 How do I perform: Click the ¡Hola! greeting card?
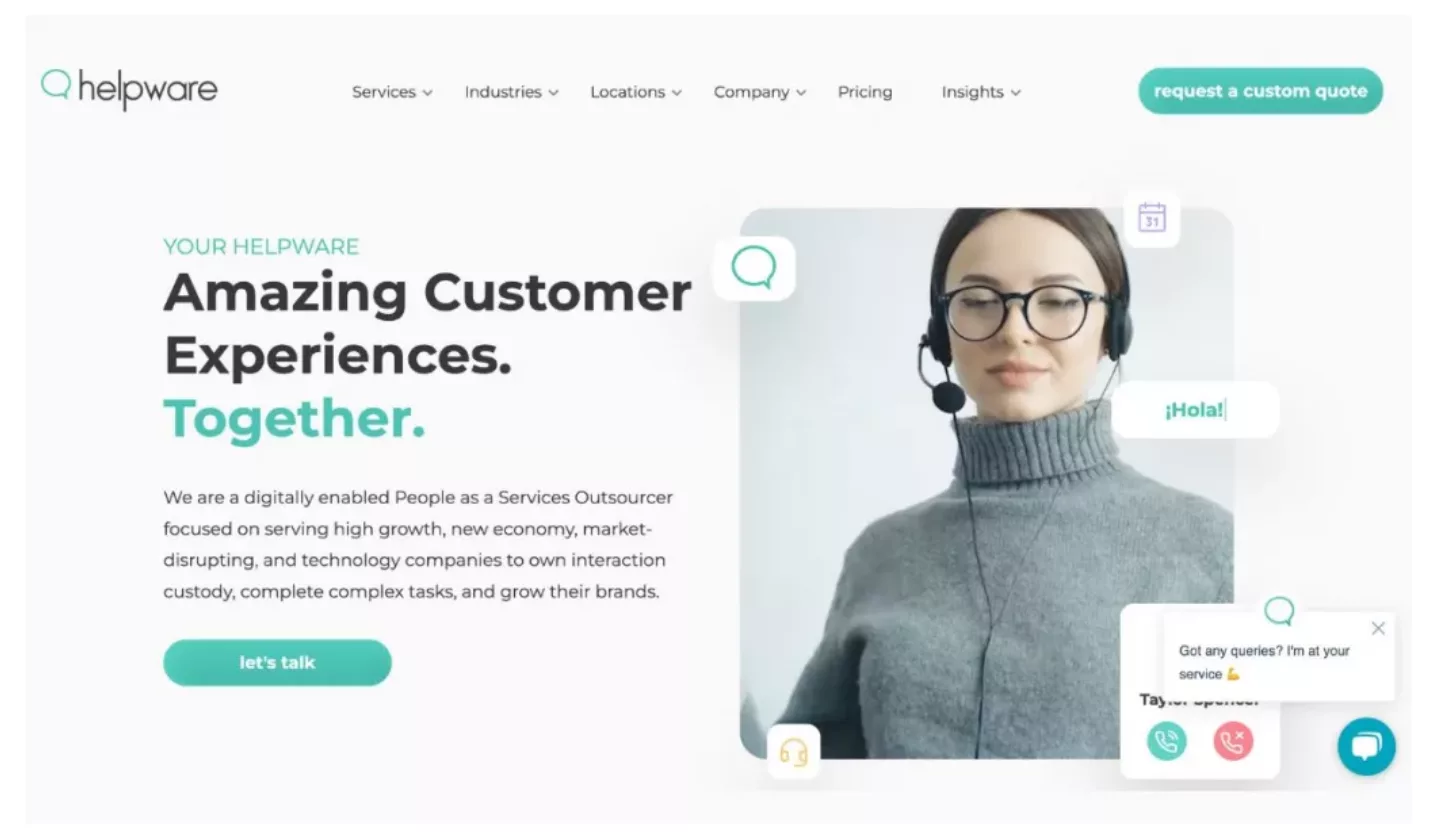click(x=1195, y=410)
